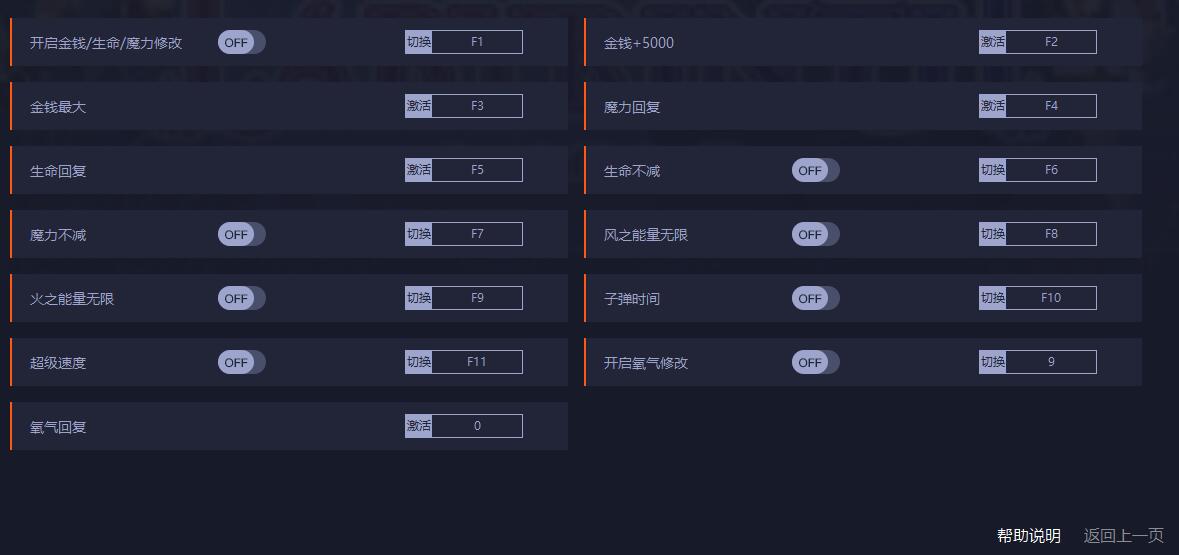Select the F6 hotkey box

pos(1051,170)
